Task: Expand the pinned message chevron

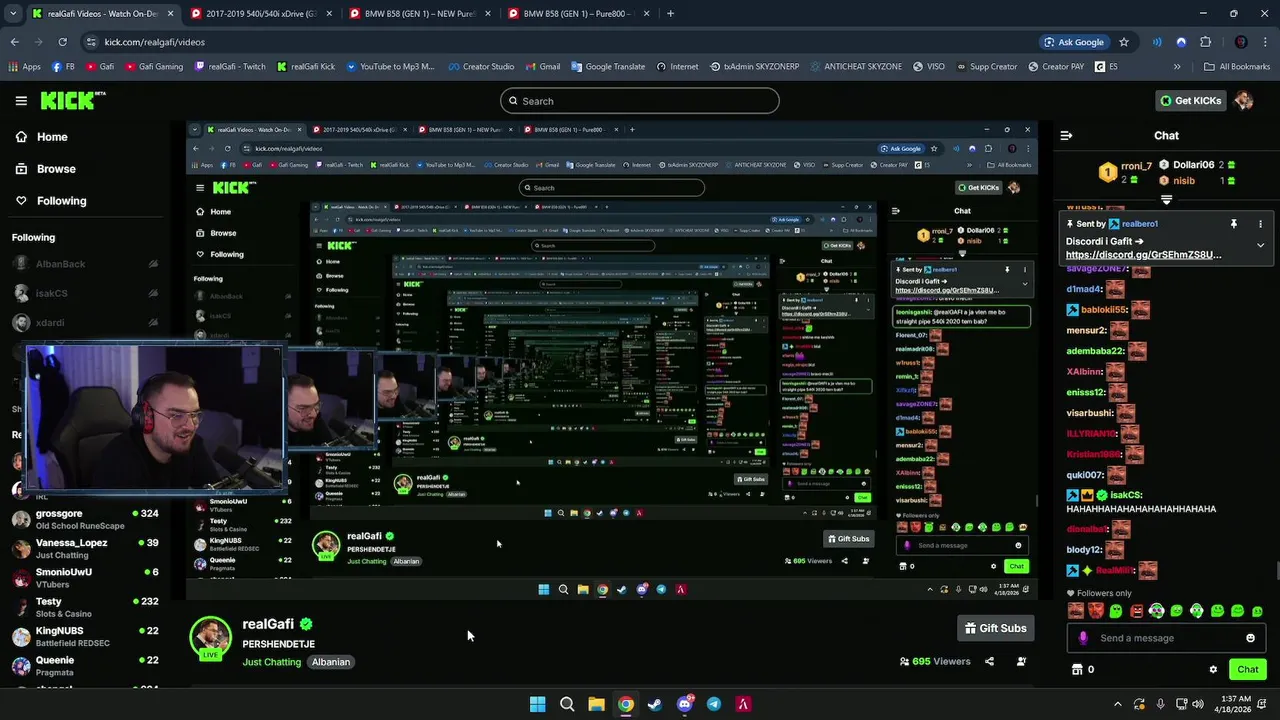Action: tap(1260, 245)
